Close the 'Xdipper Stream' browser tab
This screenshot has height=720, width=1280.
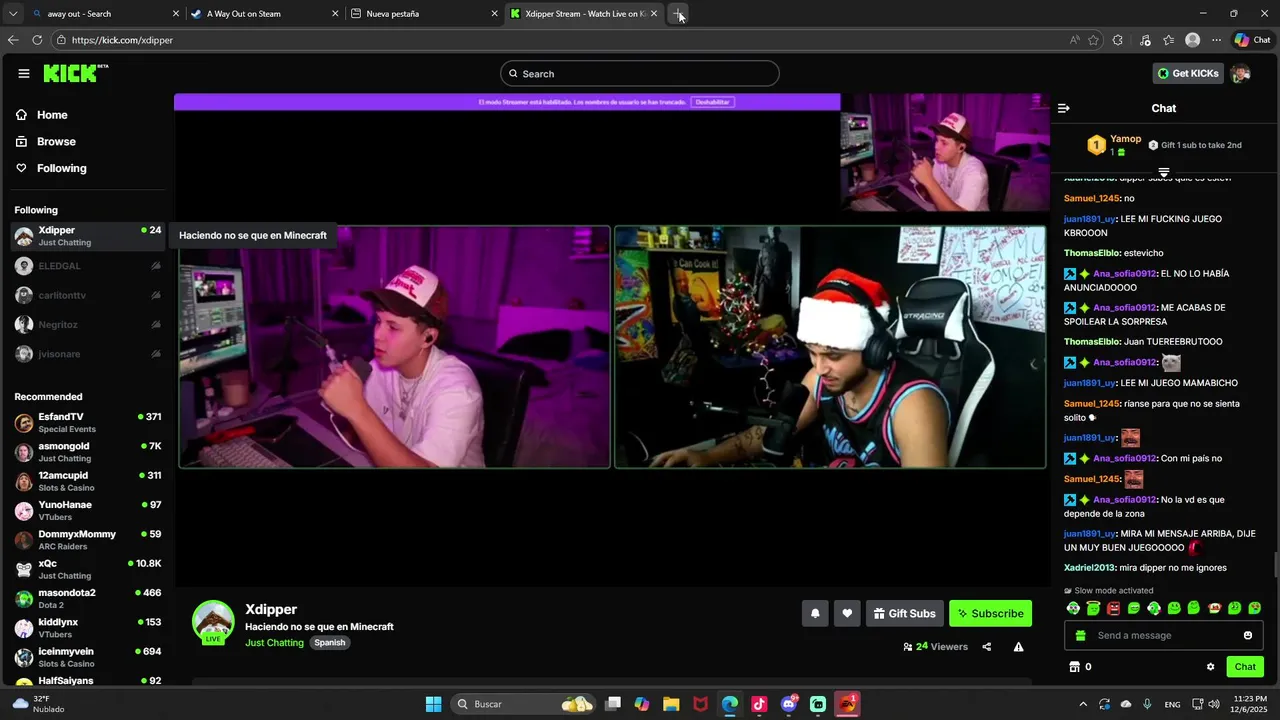pos(654,14)
